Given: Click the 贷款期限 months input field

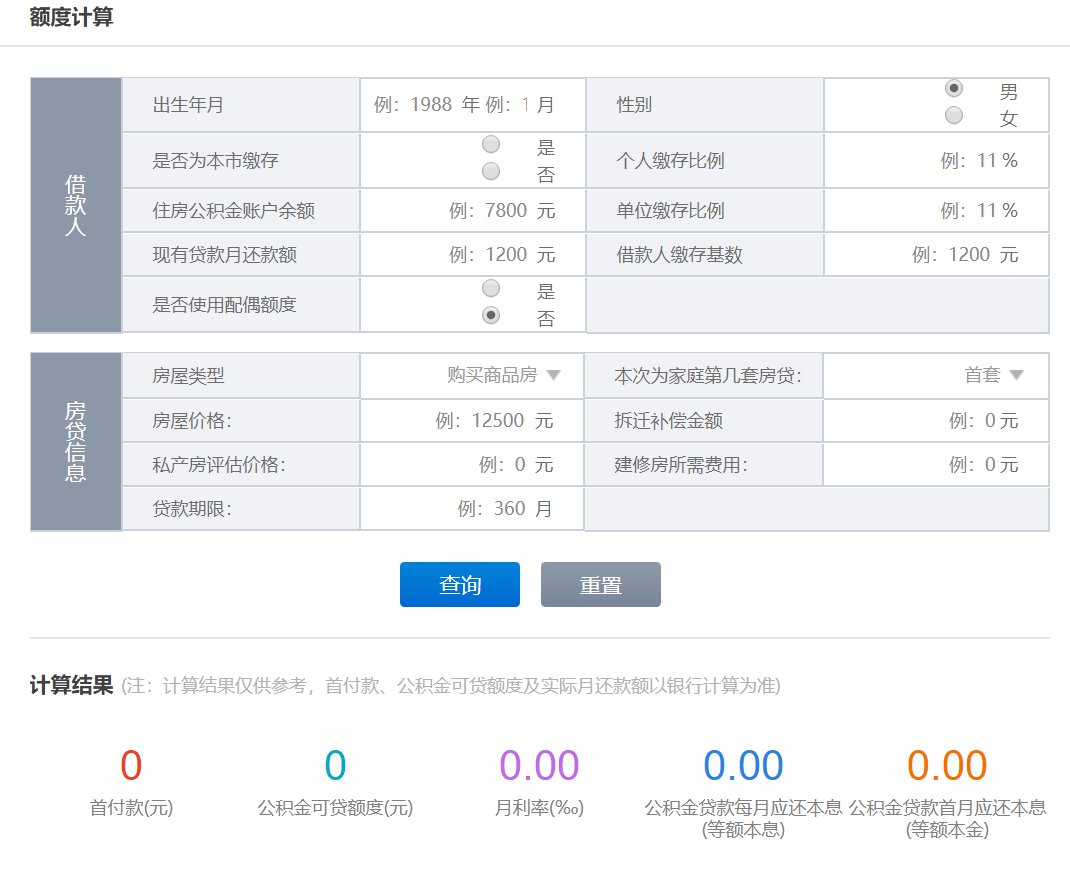Looking at the screenshot, I should click(491, 509).
